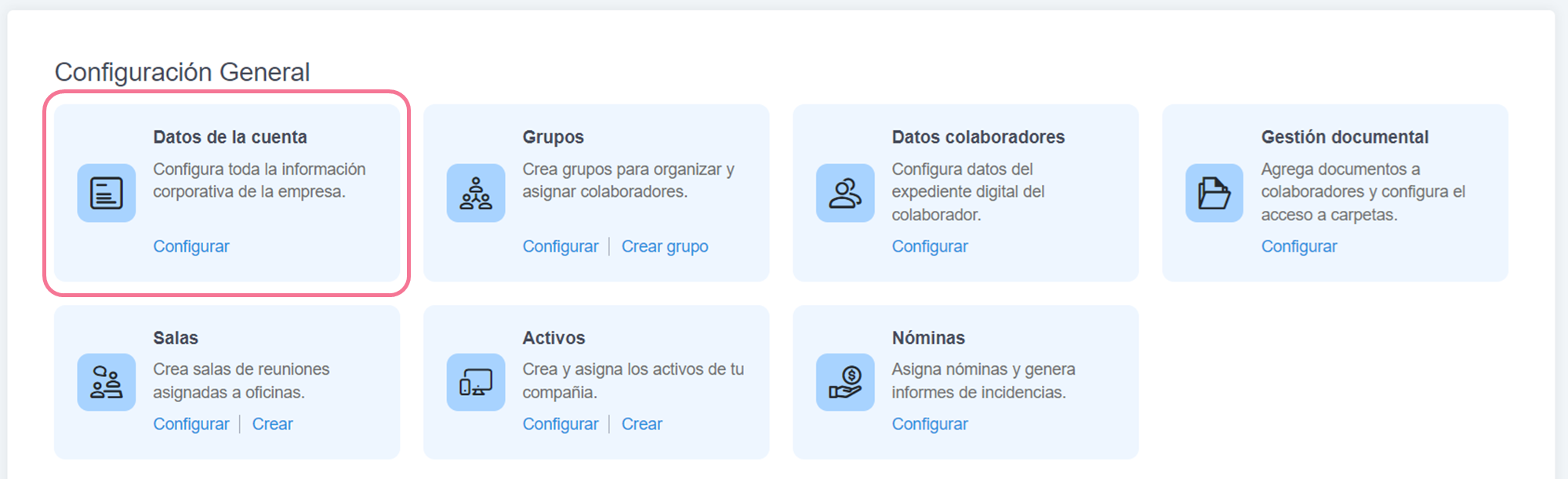Select the Nóminas card heading

(x=927, y=338)
